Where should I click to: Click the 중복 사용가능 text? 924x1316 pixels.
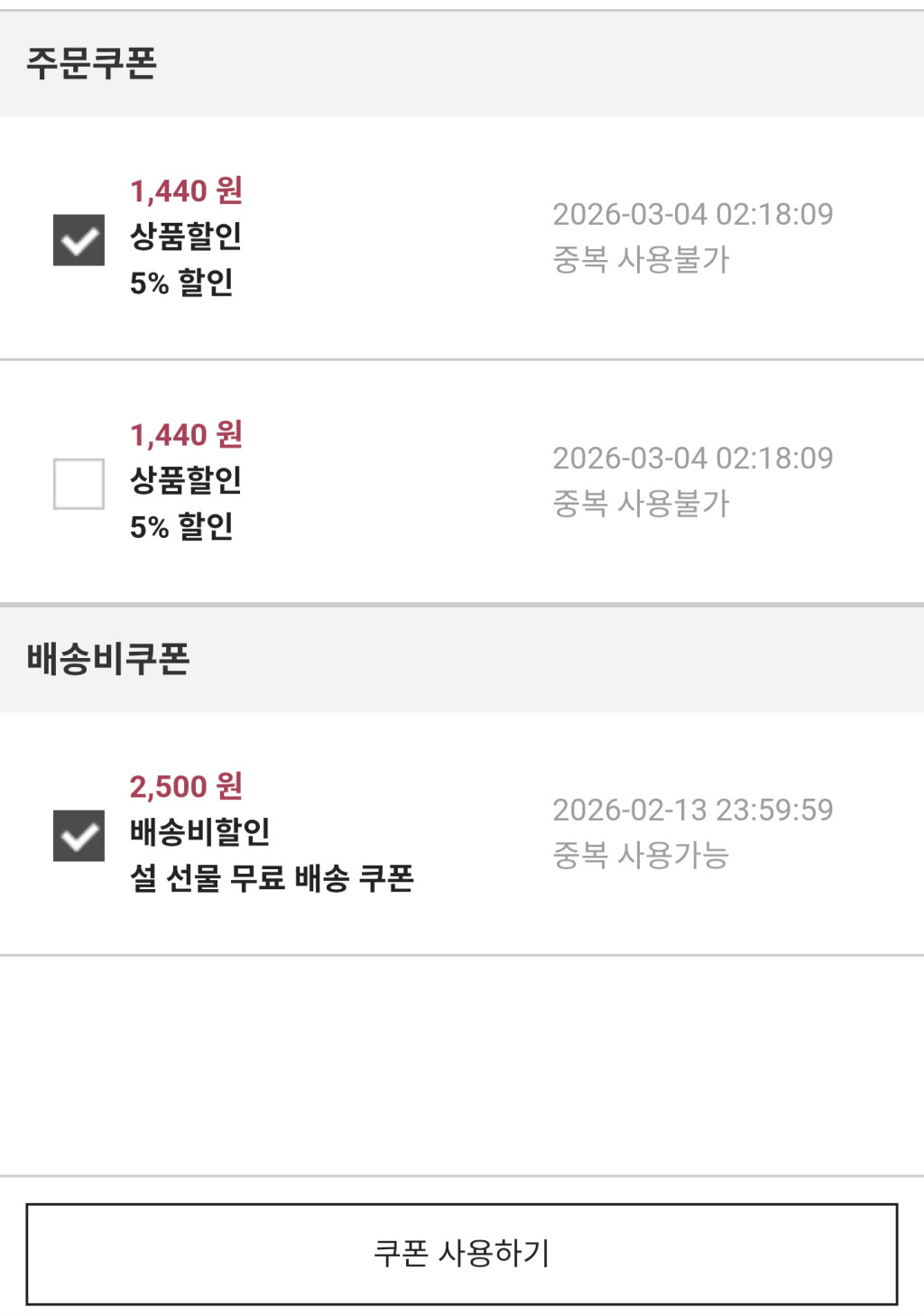click(x=641, y=855)
